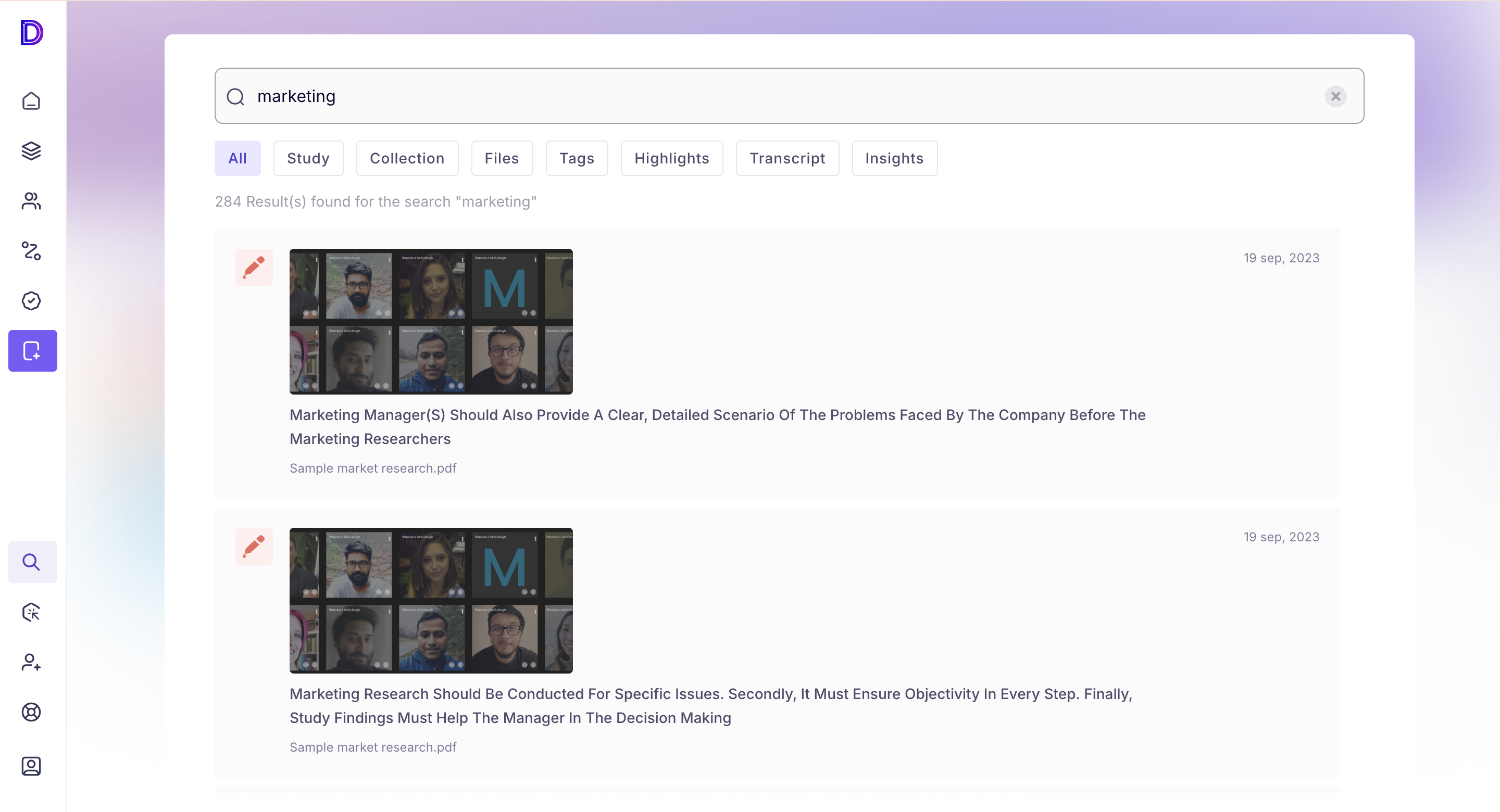Open the 'Marketing Manager(S) Should Also Provide' result
This screenshot has width=1500, height=812.
[x=717, y=427]
